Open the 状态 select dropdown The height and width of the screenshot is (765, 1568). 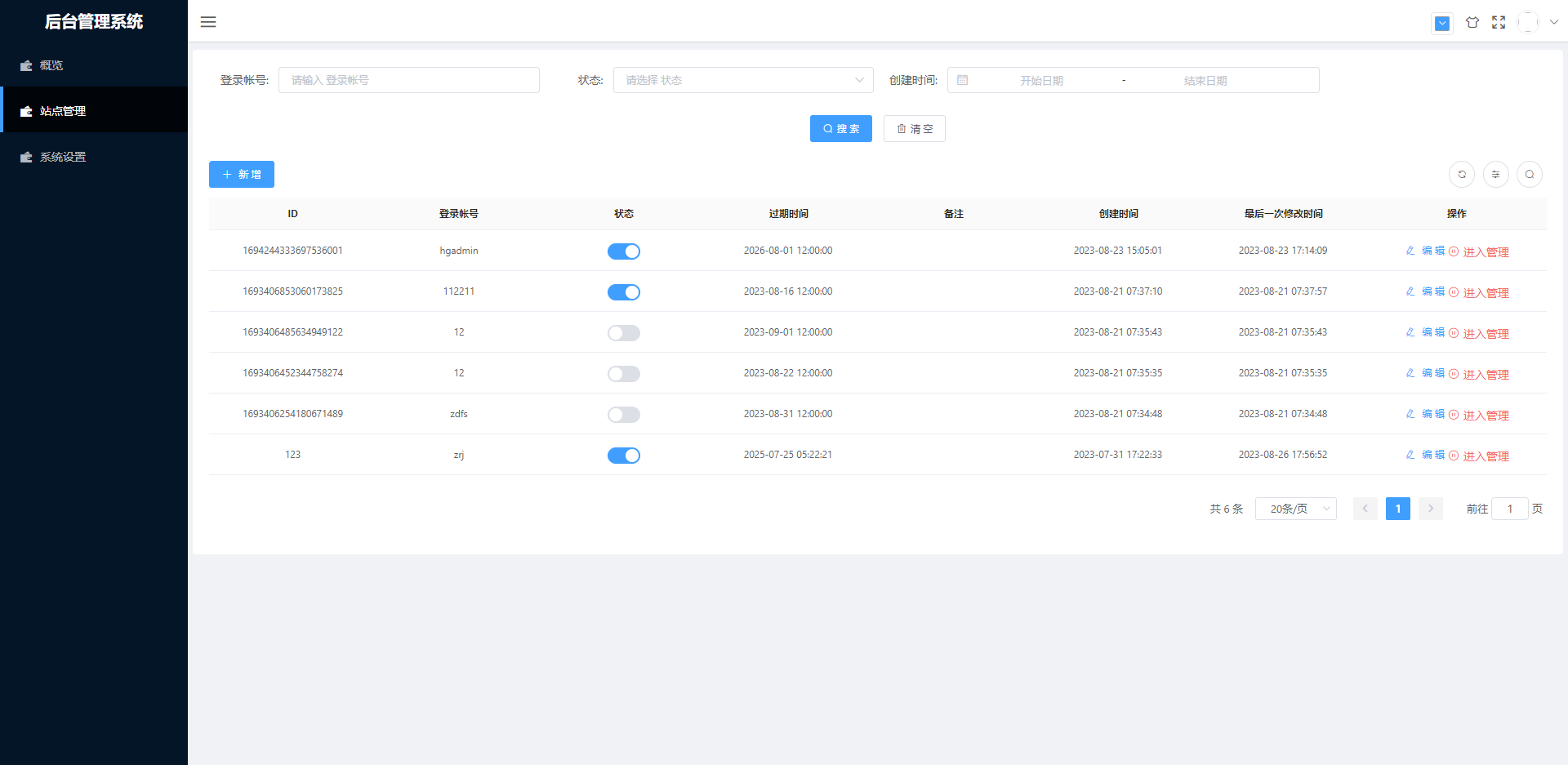pyautogui.click(x=742, y=80)
